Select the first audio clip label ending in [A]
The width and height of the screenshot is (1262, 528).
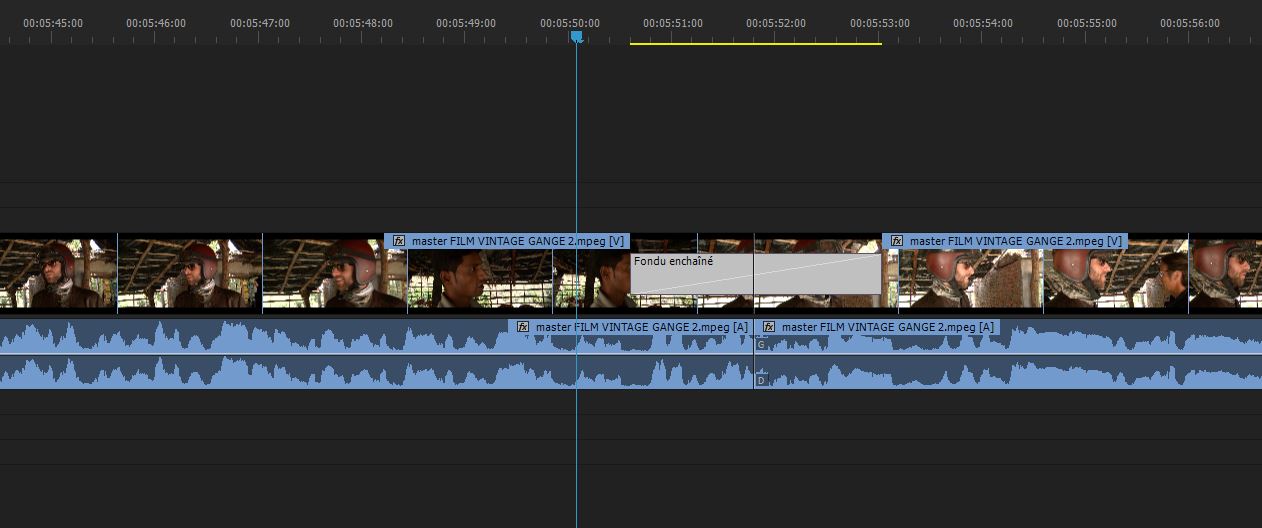tap(641, 327)
